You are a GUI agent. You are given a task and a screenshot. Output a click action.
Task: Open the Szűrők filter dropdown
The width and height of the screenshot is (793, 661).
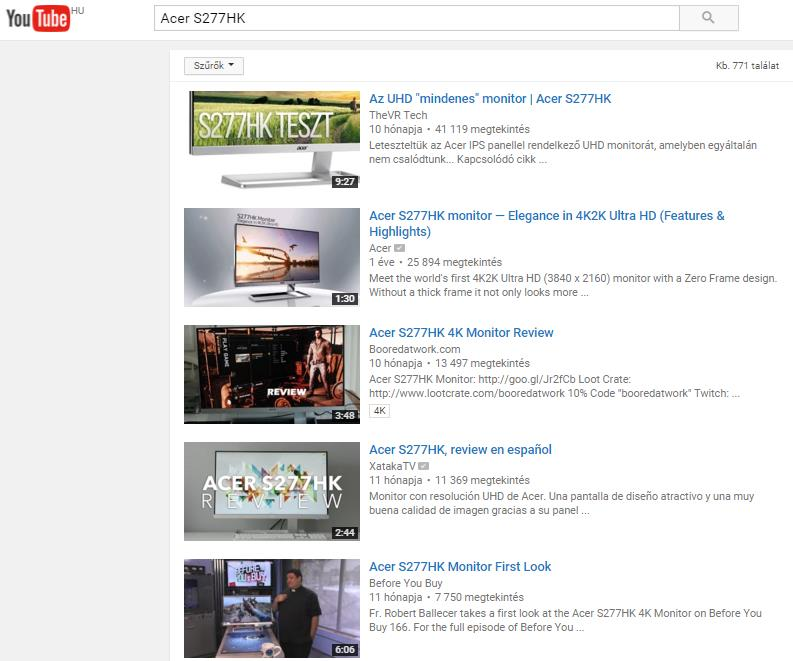tap(213, 66)
